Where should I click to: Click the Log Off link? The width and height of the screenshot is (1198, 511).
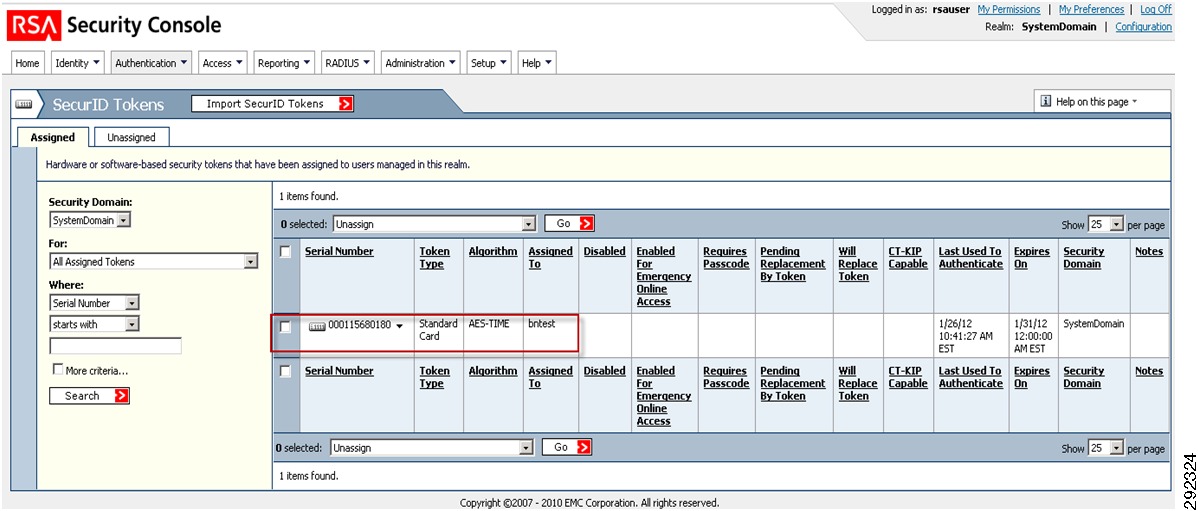[x=1156, y=10]
